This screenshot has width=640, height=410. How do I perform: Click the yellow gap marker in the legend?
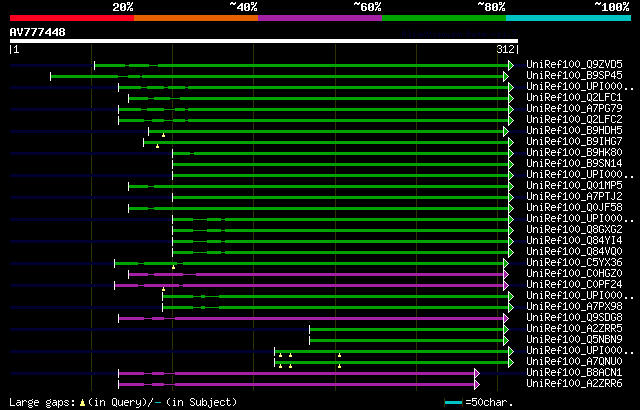[x=82, y=403]
